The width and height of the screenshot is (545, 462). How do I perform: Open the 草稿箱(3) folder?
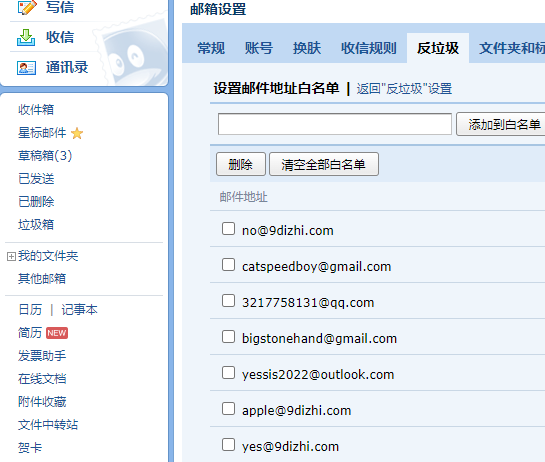45,156
